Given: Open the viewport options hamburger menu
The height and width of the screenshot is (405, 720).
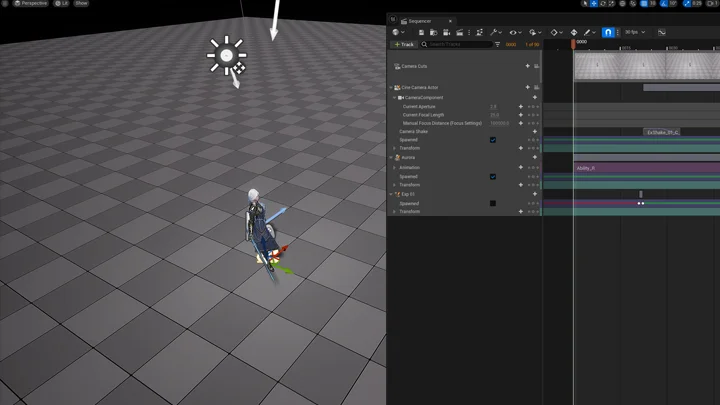Looking at the screenshot, I should pos(5,3).
